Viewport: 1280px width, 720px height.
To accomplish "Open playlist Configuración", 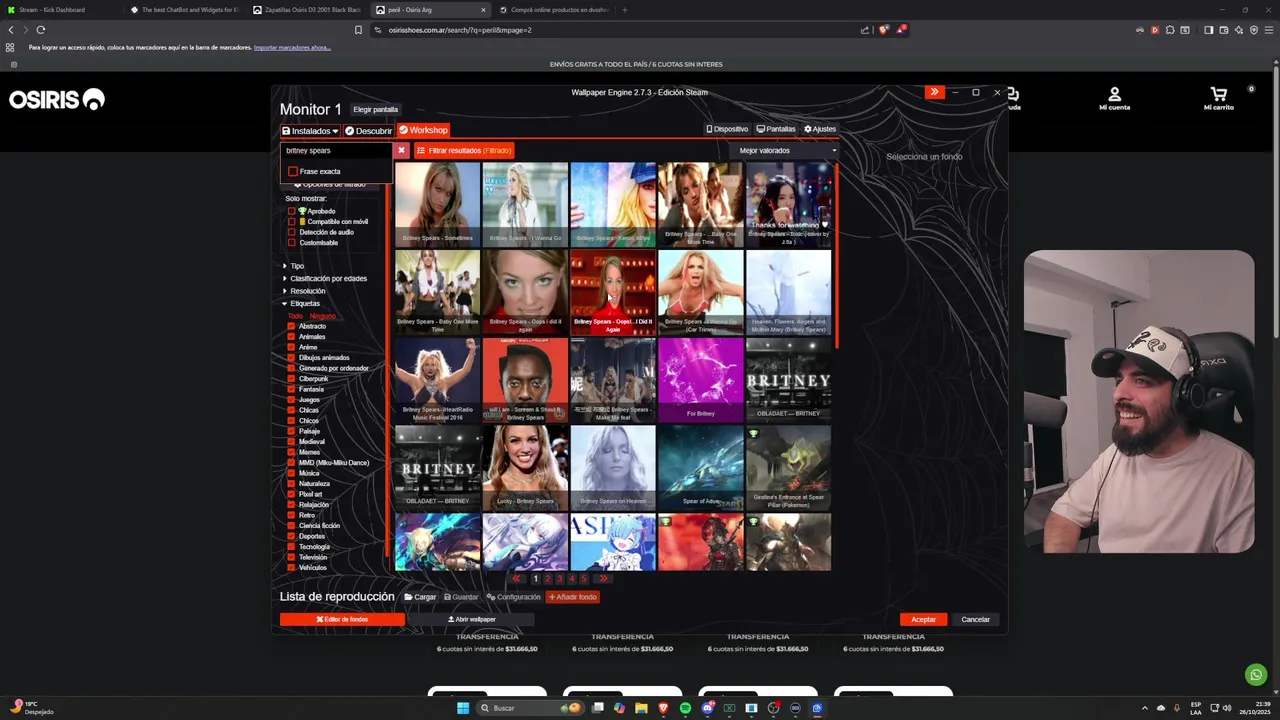I will pos(513,597).
